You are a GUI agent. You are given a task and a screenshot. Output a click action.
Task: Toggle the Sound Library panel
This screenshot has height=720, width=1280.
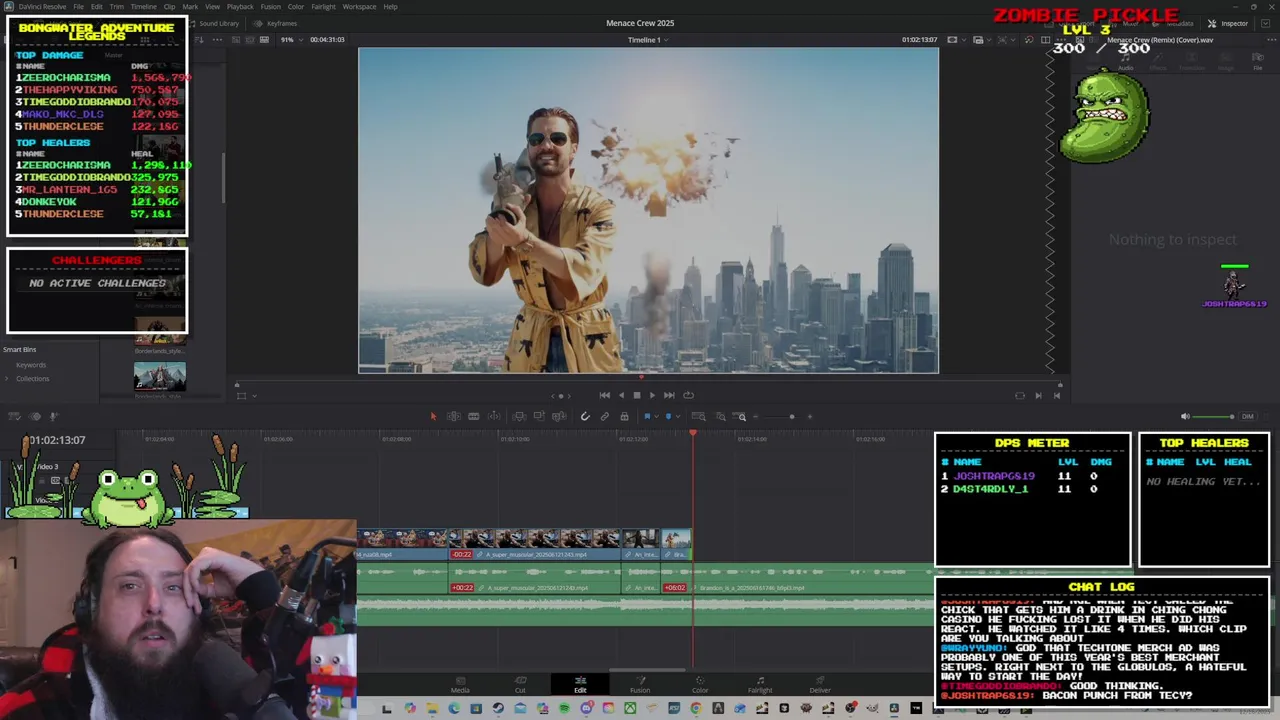213,23
